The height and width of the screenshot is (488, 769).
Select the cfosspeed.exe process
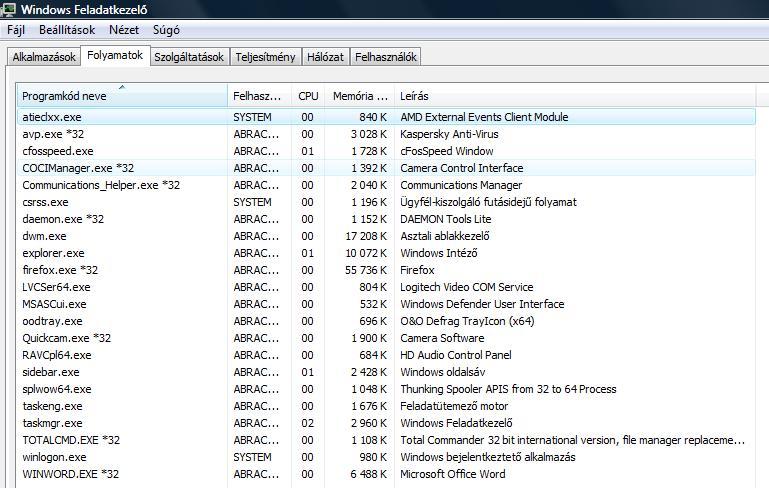click(x=386, y=151)
